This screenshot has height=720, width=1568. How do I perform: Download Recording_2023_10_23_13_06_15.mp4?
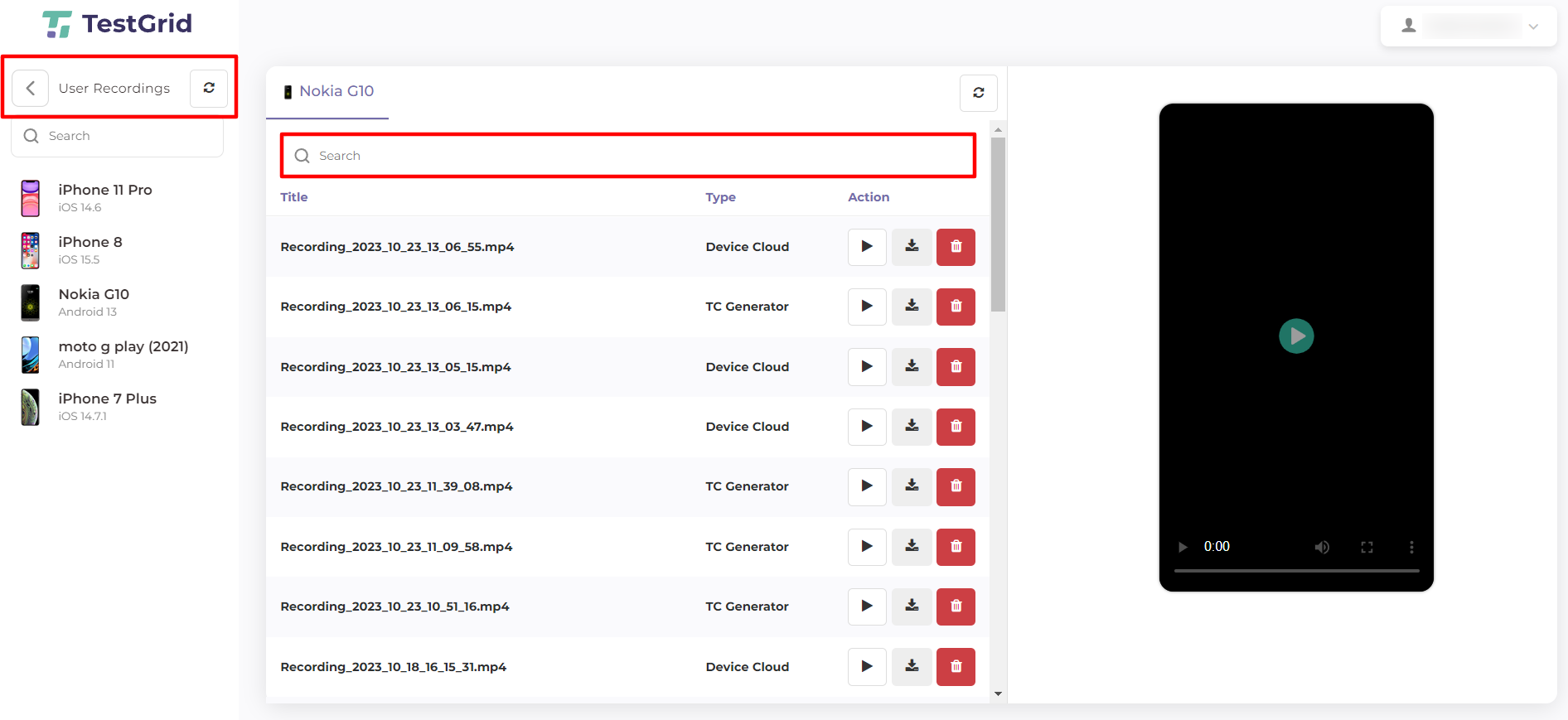912,307
